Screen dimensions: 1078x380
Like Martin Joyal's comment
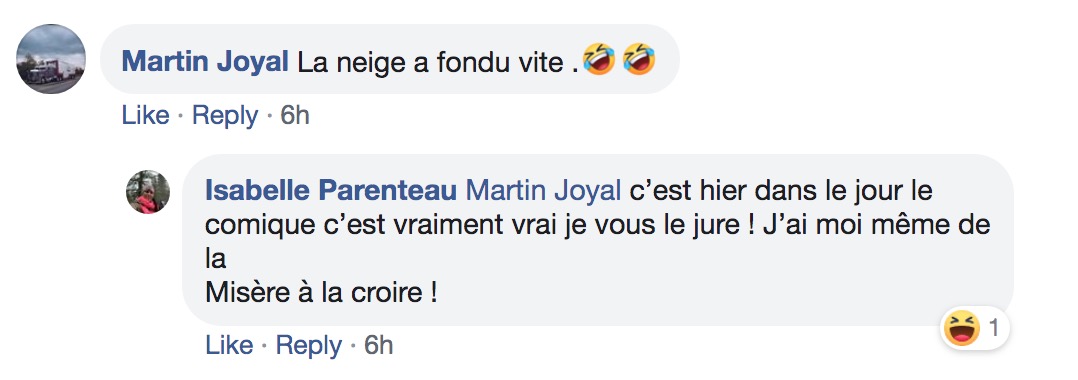tap(145, 115)
